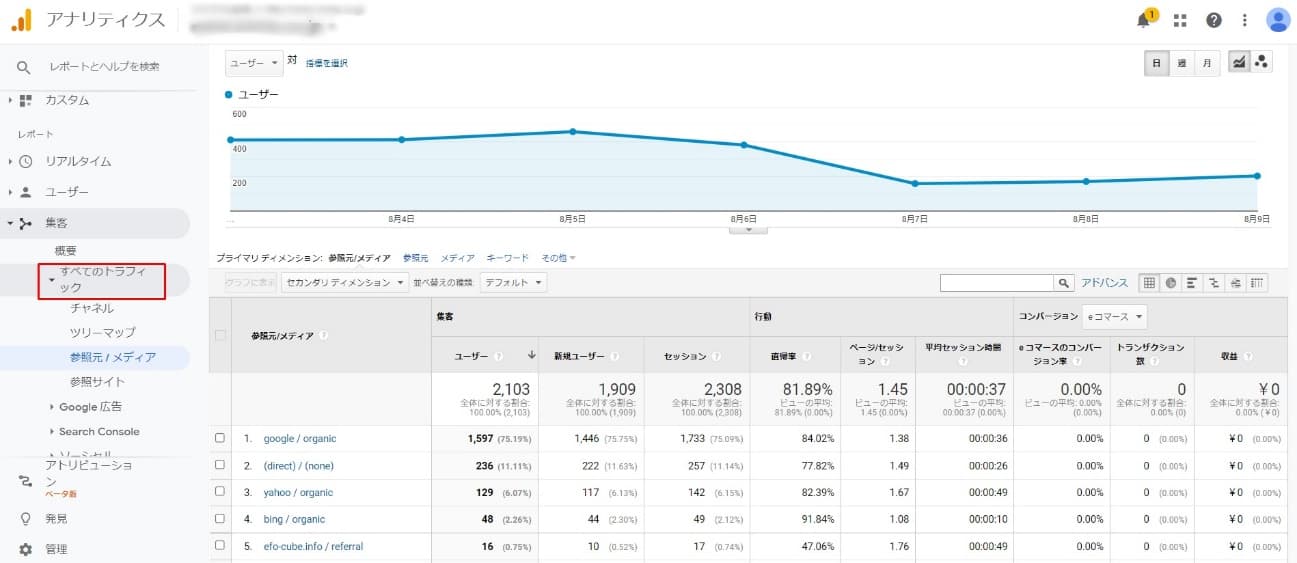The width and height of the screenshot is (1297, 563).
Task: Collapse the すべてのトラフィック section
Action: pos(52,280)
